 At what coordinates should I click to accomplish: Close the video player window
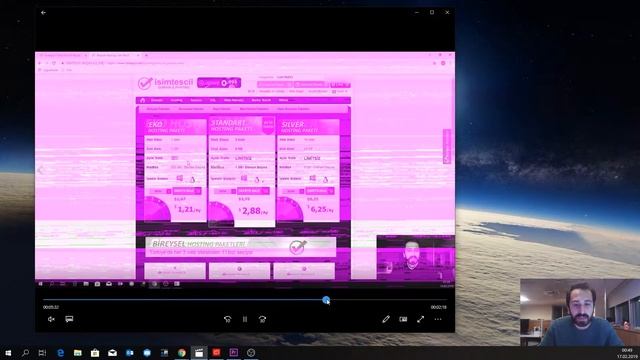coord(447,13)
